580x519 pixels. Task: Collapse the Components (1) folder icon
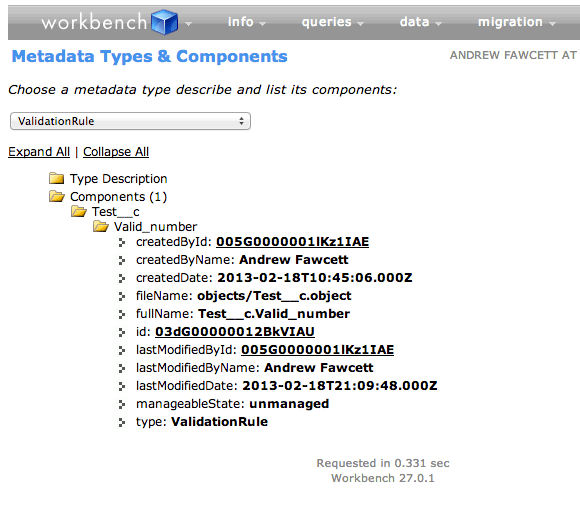(x=57, y=196)
